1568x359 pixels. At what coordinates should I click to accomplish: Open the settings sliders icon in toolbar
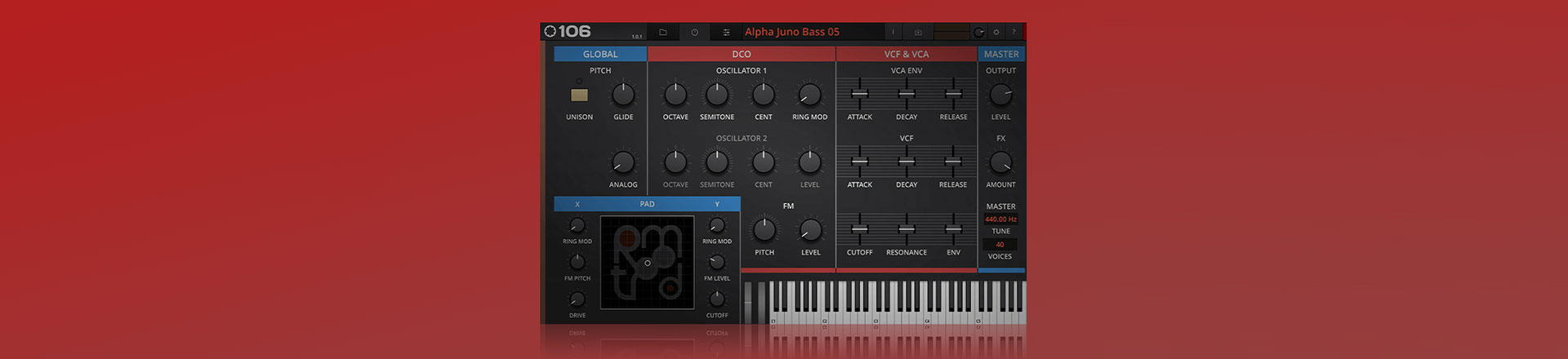(x=725, y=32)
